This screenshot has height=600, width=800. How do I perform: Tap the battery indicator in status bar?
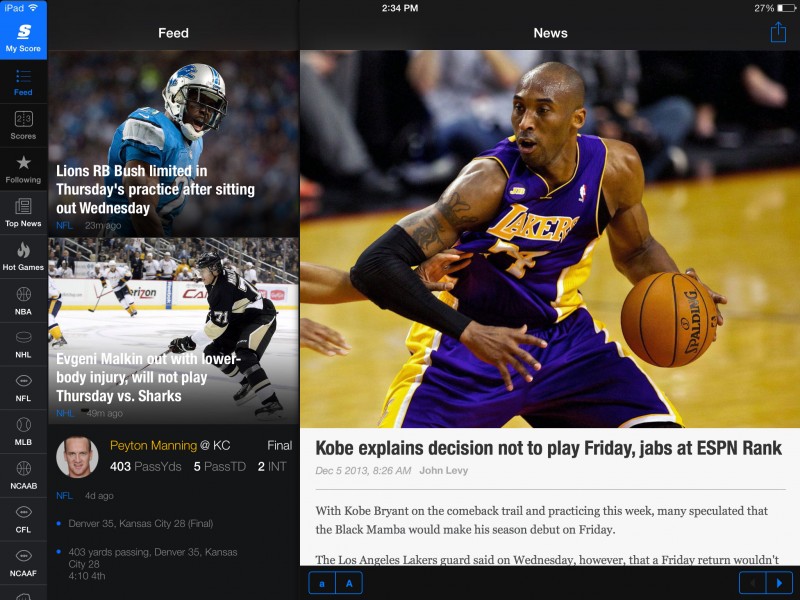786,8
